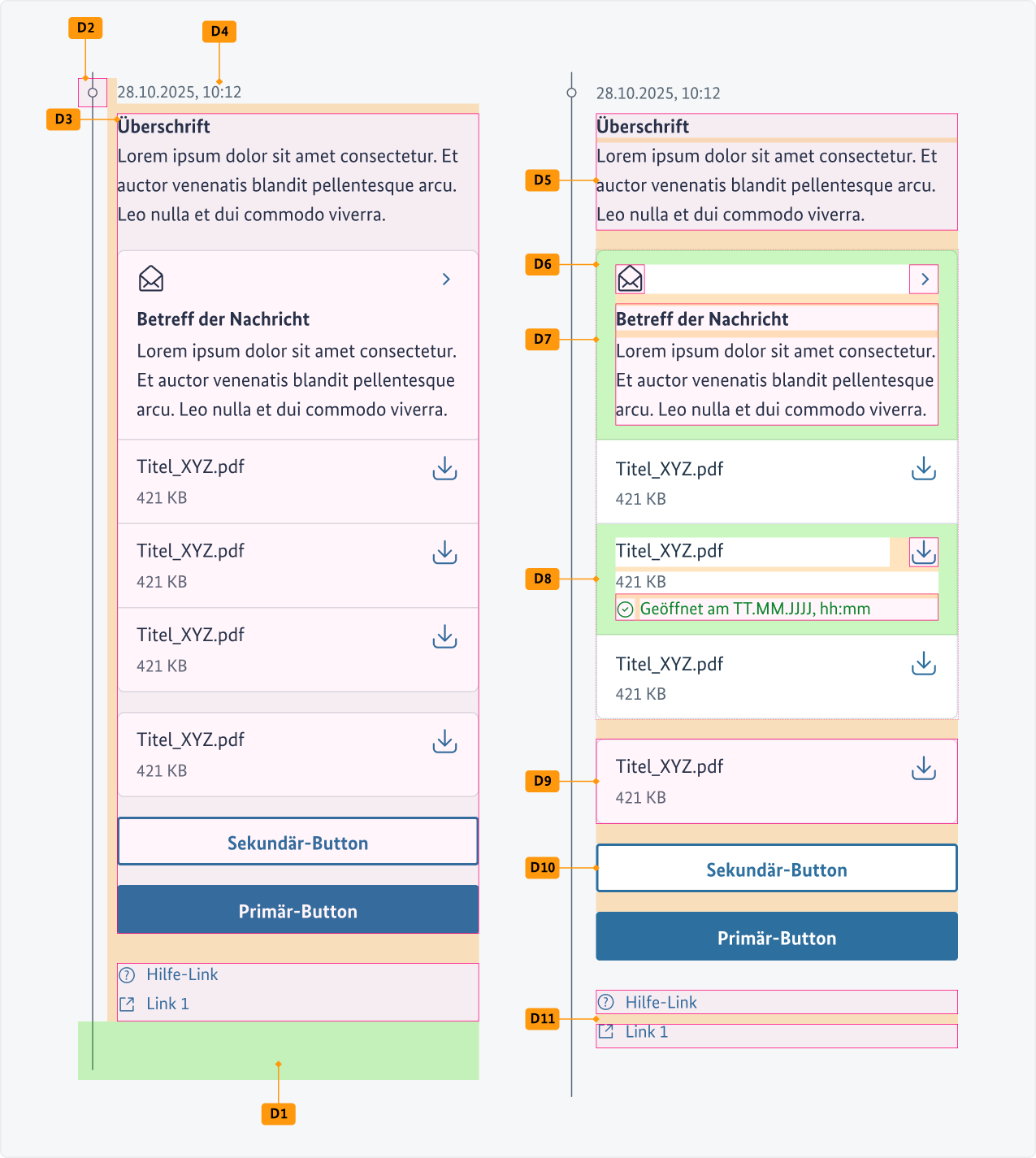The image size is (1036, 1158).
Task: Expand the left message card via its chevron arrow
Action: (x=445, y=279)
